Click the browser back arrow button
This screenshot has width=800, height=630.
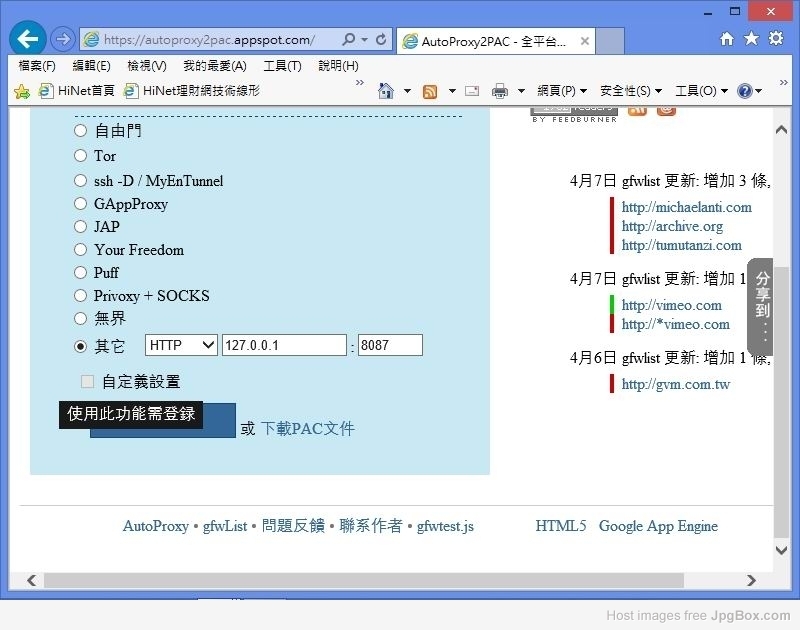[27, 39]
